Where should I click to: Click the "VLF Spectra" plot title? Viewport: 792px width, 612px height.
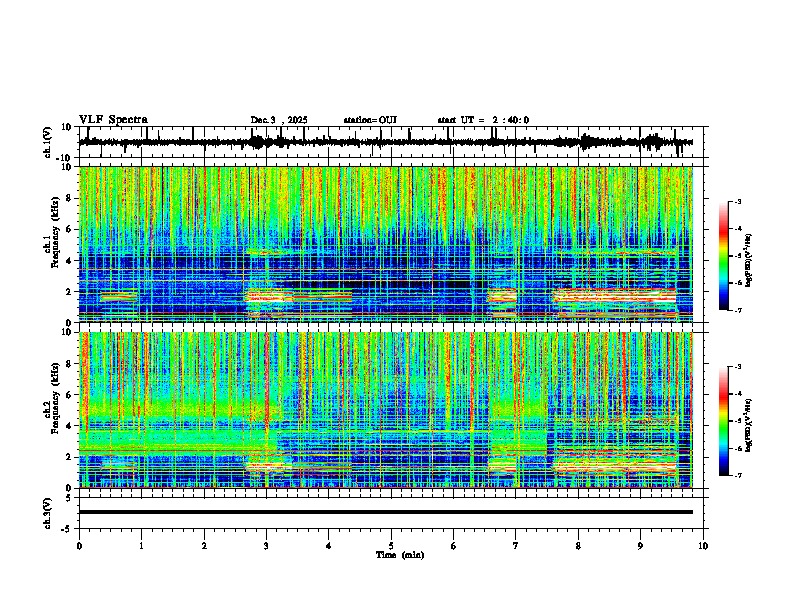(113, 120)
